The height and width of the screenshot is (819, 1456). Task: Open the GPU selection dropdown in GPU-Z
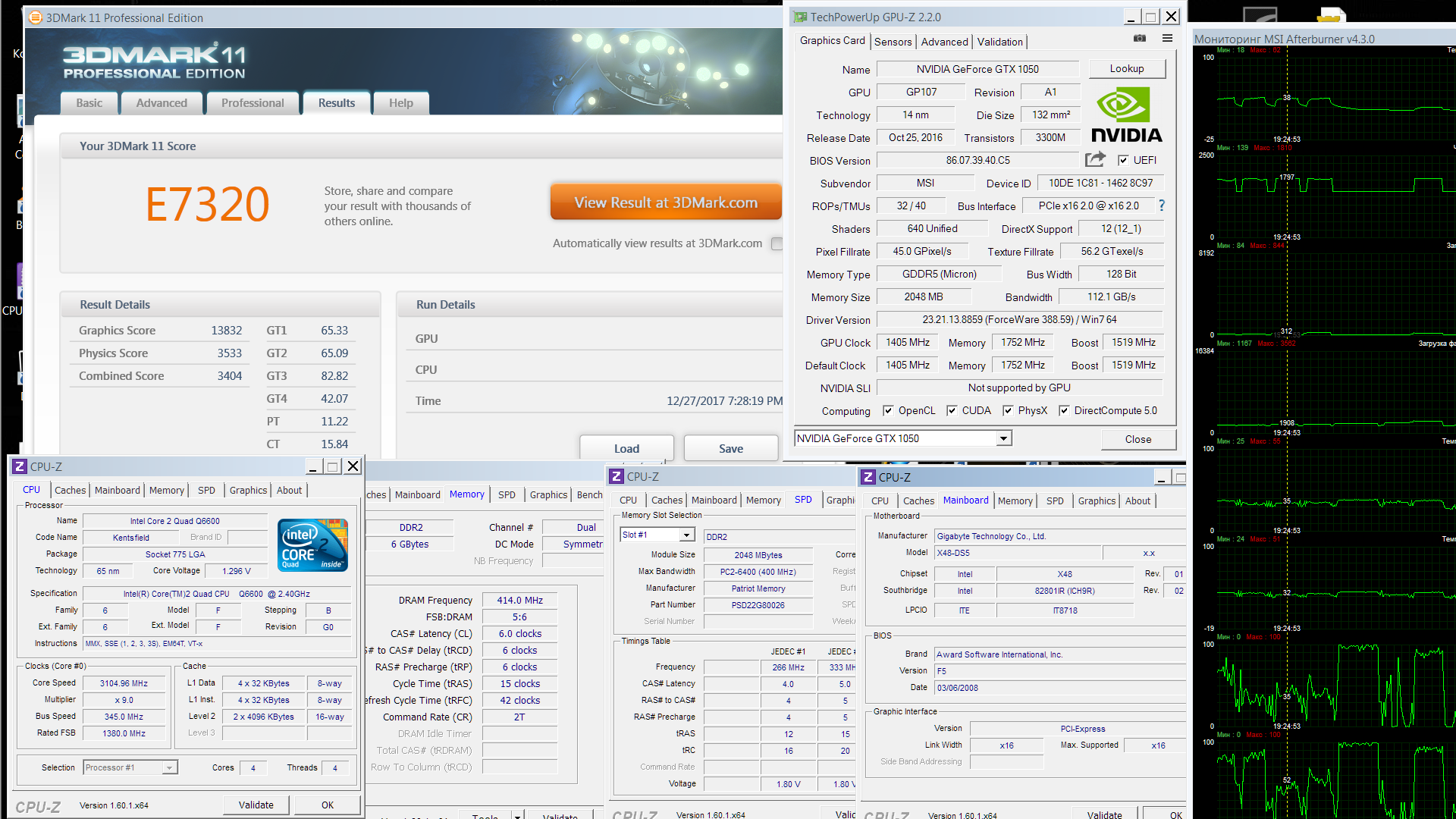pyautogui.click(x=1003, y=438)
